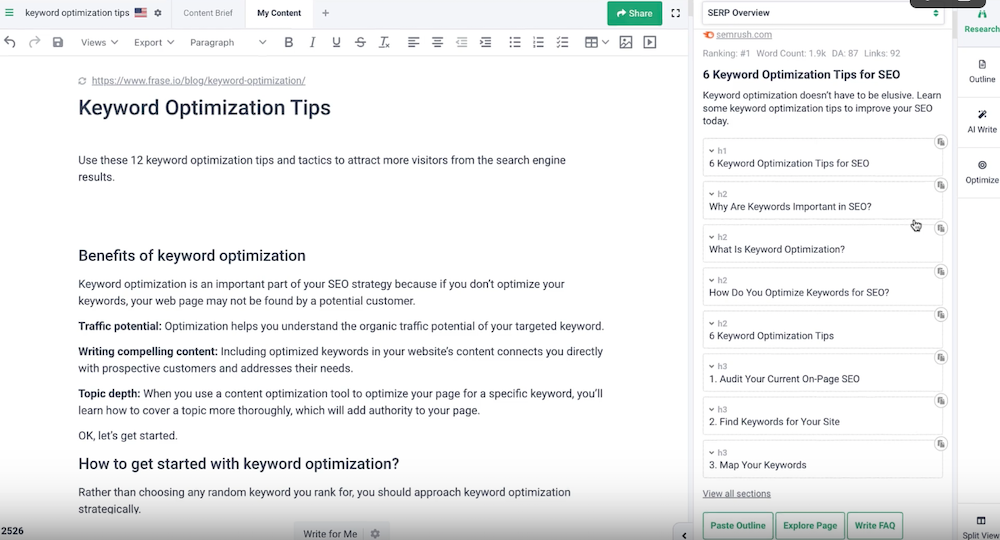The width and height of the screenshot is (1000, 540).
Task: Expand 'What Is Keyword Optimization?' section
Action: pyautogui.click(x=712, y=237)
